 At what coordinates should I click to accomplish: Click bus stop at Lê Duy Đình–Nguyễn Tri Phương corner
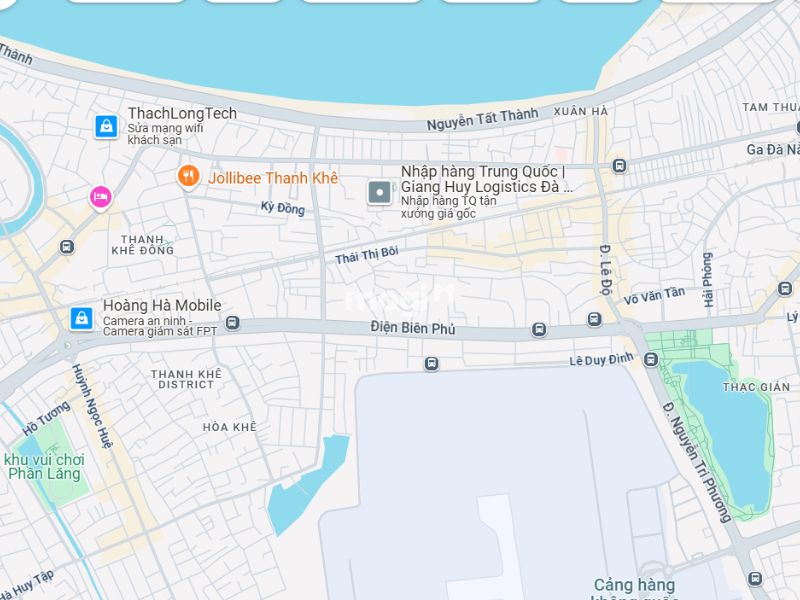[651, 360]
